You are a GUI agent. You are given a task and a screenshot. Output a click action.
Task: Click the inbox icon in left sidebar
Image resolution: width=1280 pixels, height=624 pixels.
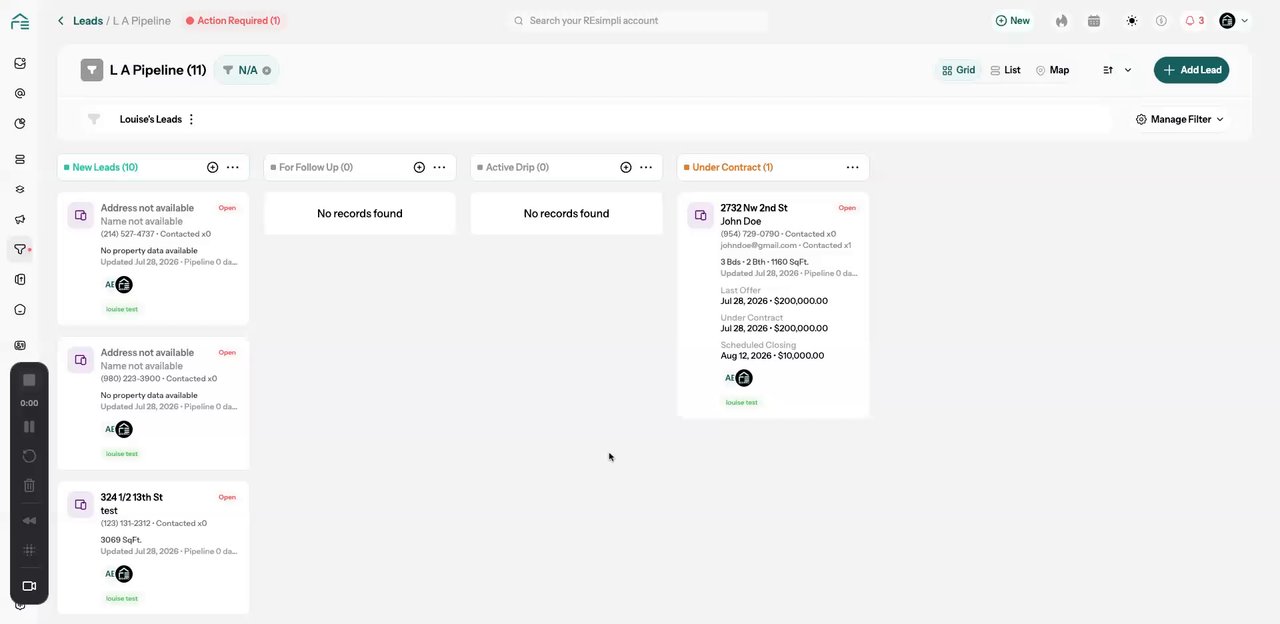[x=20, y=63]
